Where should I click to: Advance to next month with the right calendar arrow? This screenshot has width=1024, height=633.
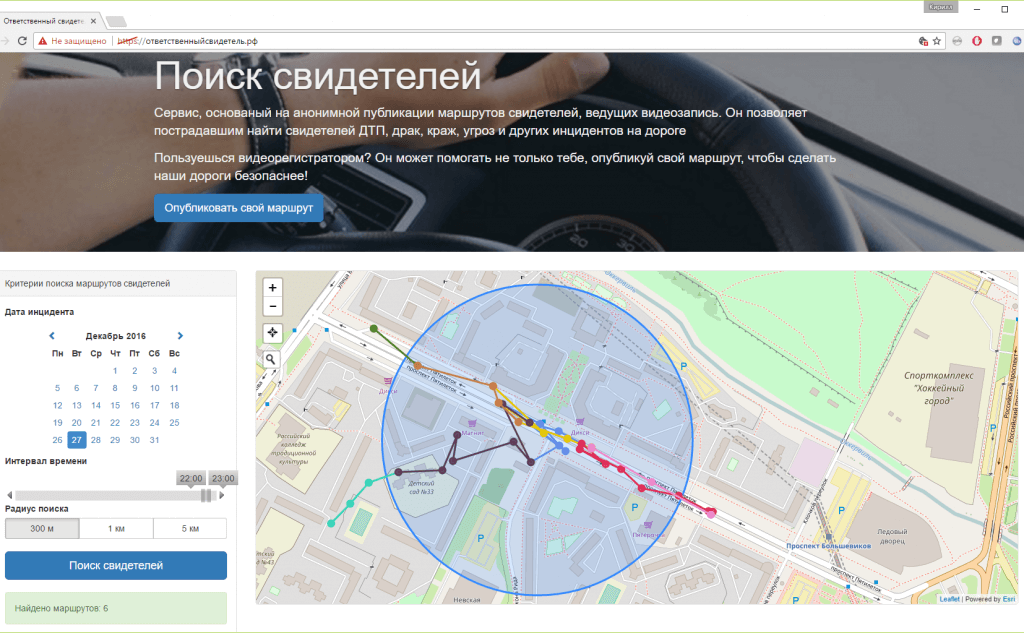(179, 336)
